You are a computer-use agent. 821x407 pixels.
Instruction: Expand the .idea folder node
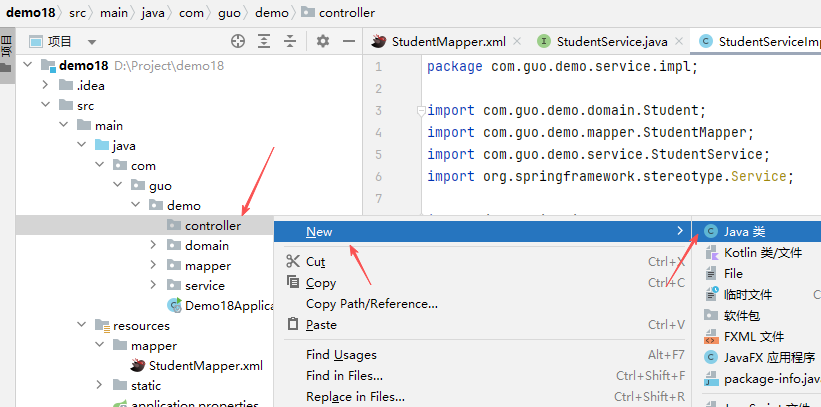point(45,86)
